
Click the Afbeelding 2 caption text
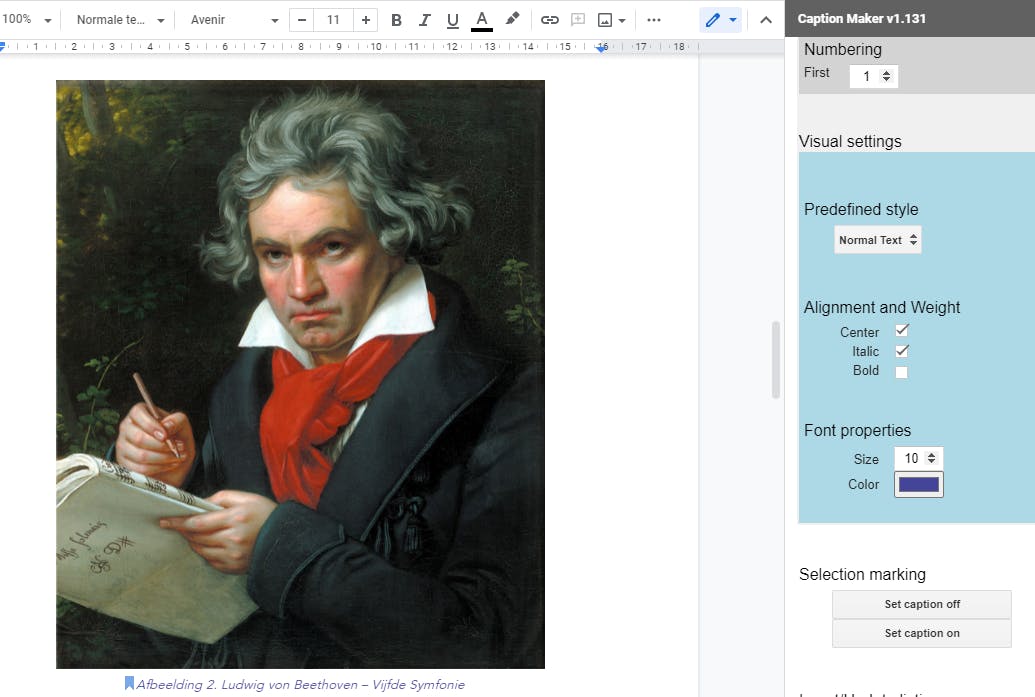coord(300,684)
